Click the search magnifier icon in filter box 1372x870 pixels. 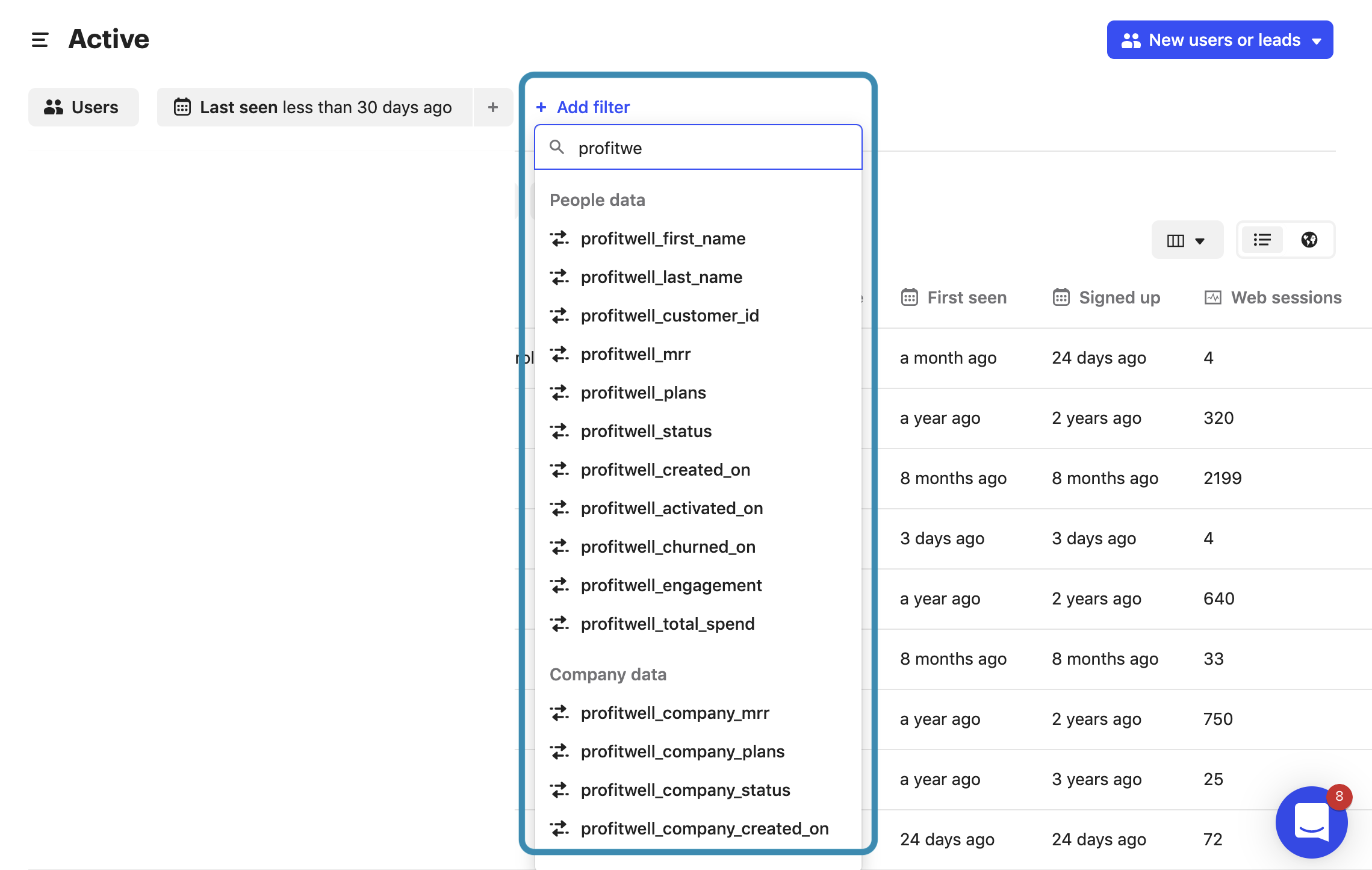coord(557,148)
